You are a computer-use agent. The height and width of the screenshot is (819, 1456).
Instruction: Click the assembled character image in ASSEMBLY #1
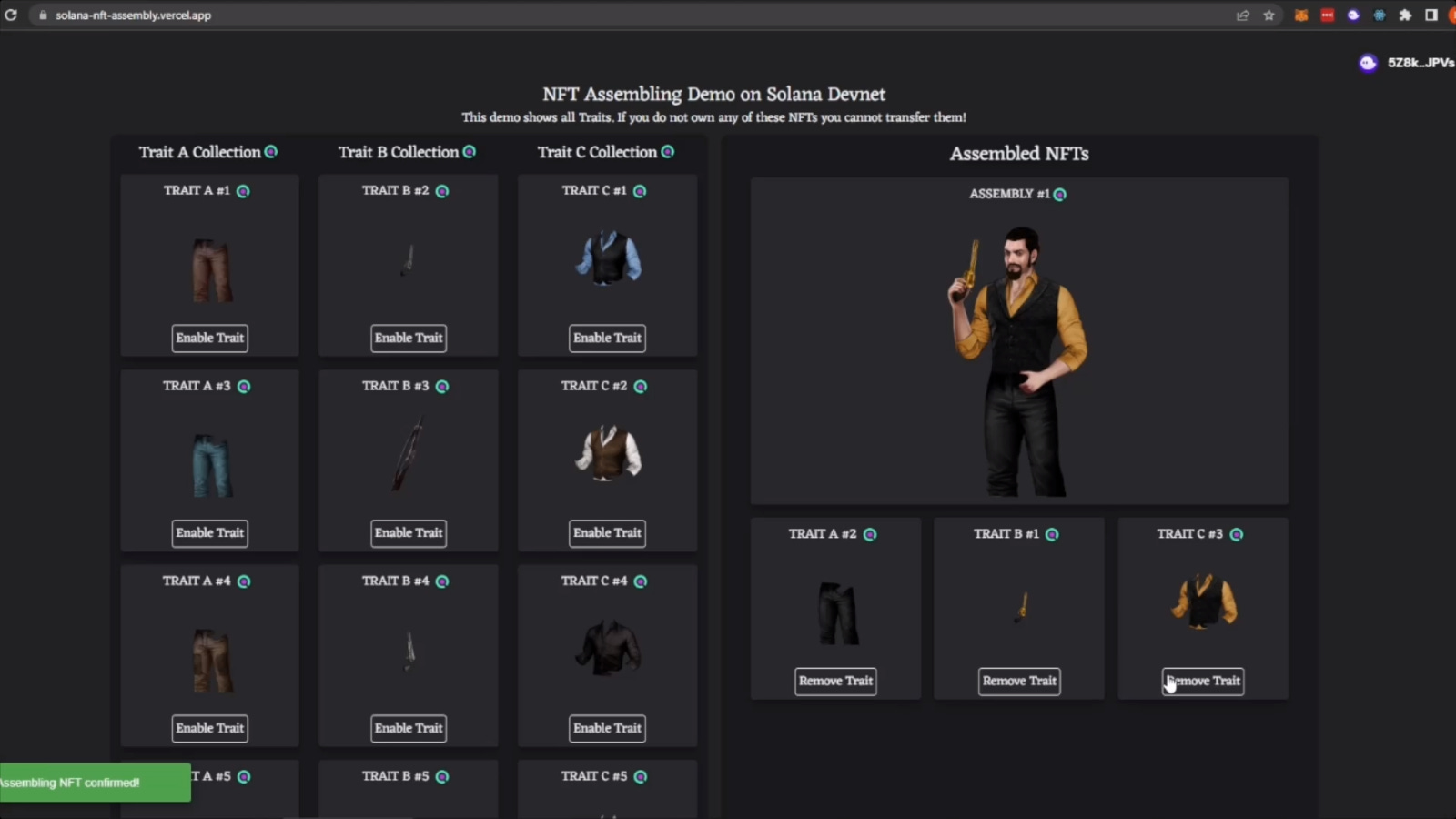[x=1018, y=361]
